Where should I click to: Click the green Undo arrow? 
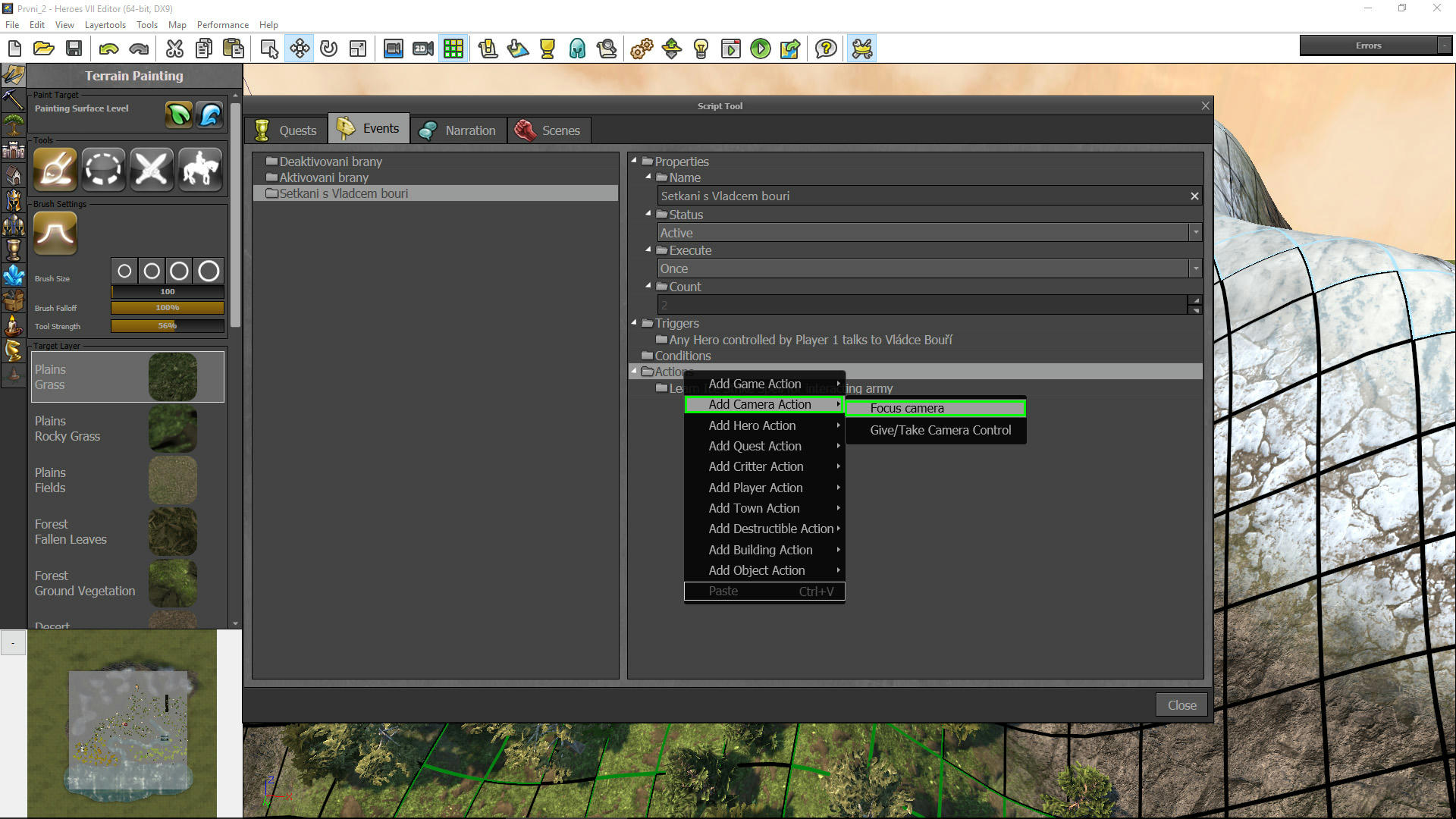tap(109, 49)
